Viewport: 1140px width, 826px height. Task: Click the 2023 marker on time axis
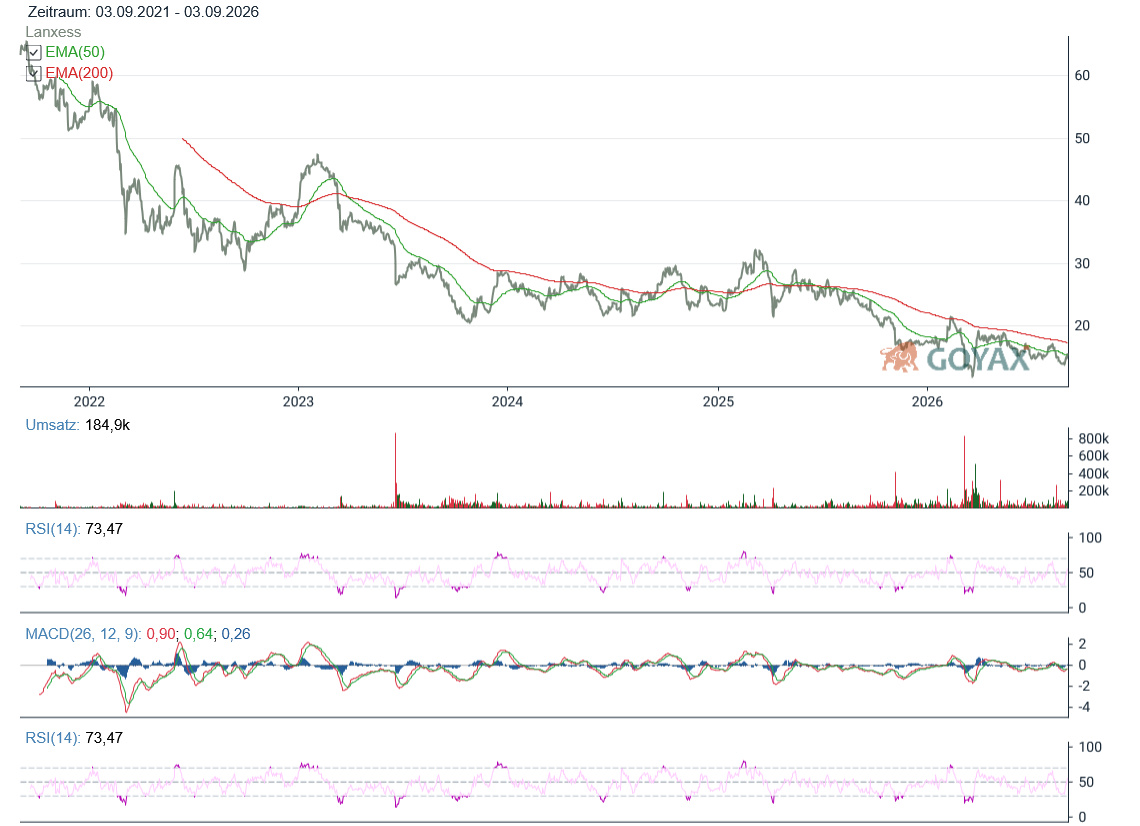coord(298,401)
